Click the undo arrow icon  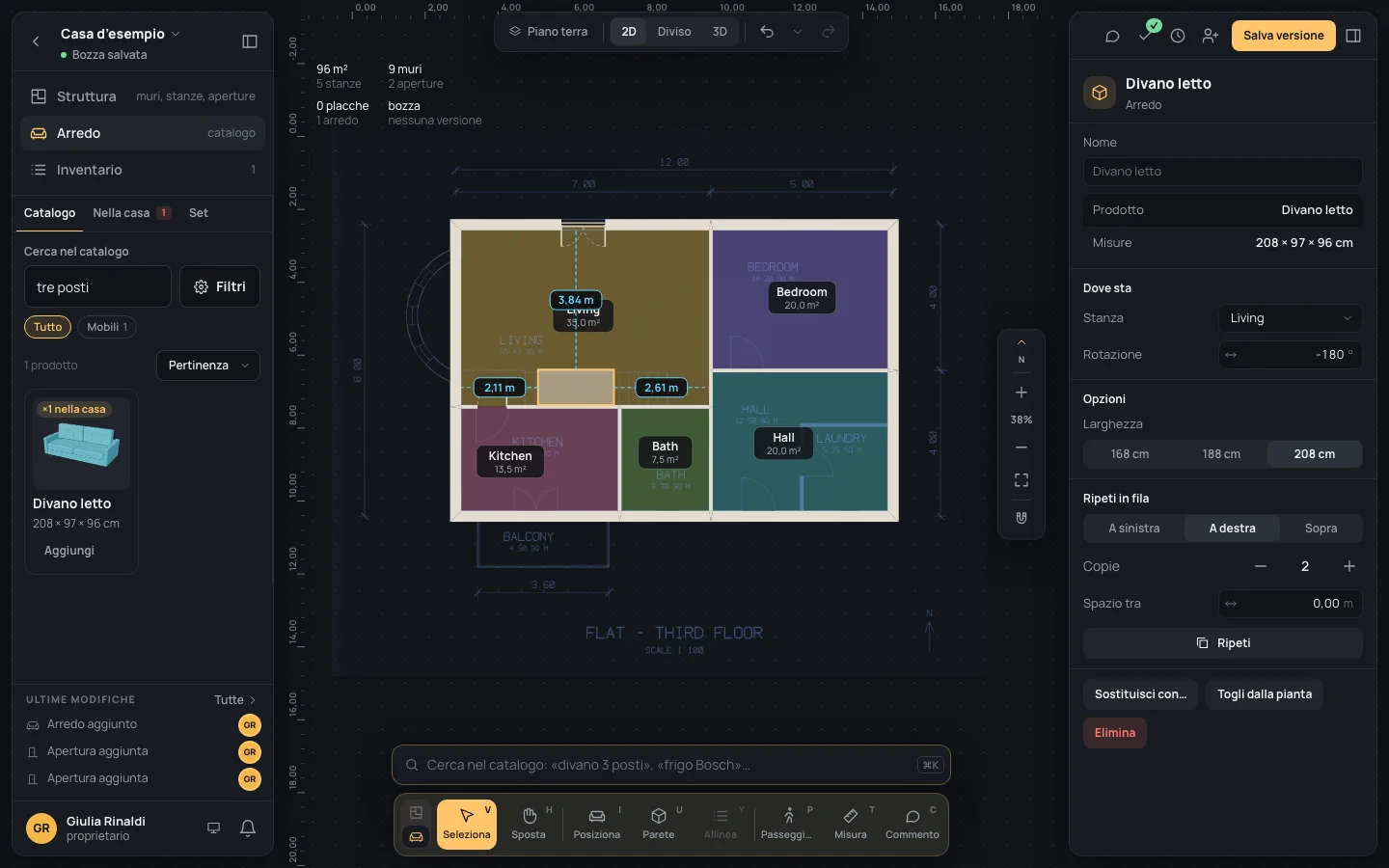(767, 32)
